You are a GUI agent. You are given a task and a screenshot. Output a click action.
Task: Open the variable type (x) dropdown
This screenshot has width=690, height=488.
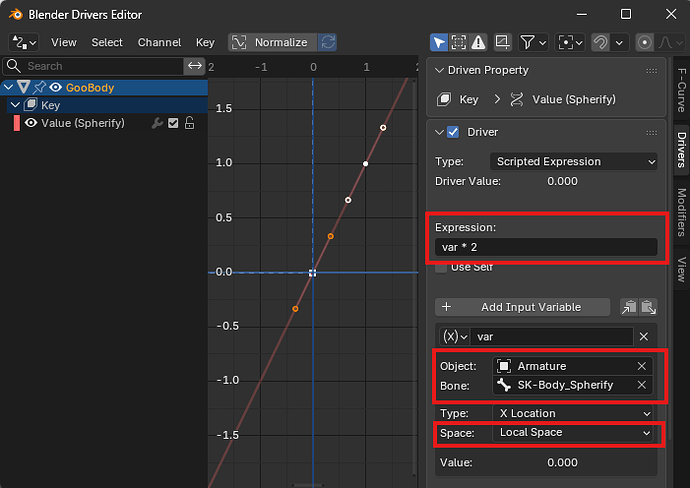coord(455,337)
